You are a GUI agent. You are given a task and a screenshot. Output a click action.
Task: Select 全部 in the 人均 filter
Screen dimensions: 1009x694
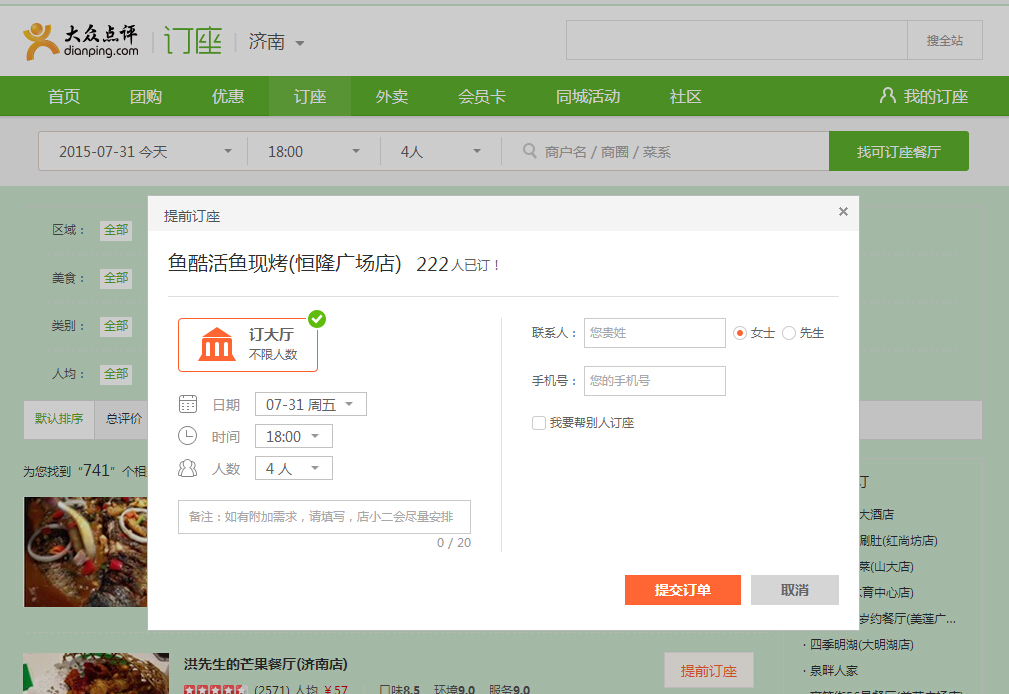(116, 374)
